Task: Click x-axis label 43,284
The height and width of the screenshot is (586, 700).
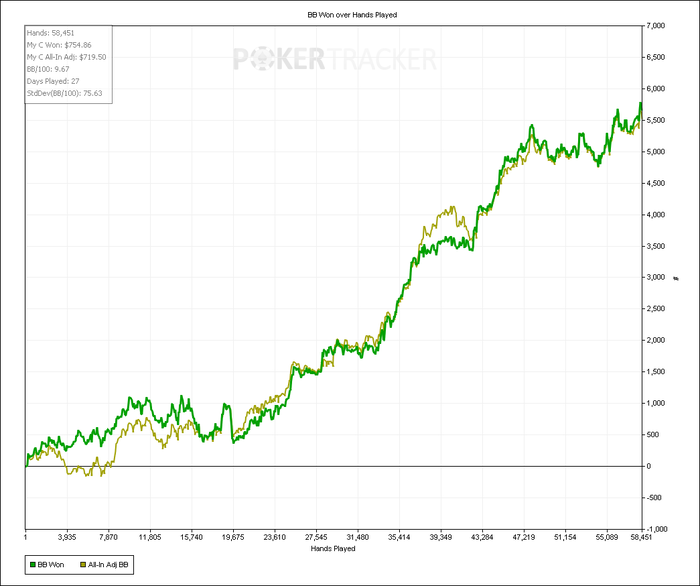Action: (482, 537)
